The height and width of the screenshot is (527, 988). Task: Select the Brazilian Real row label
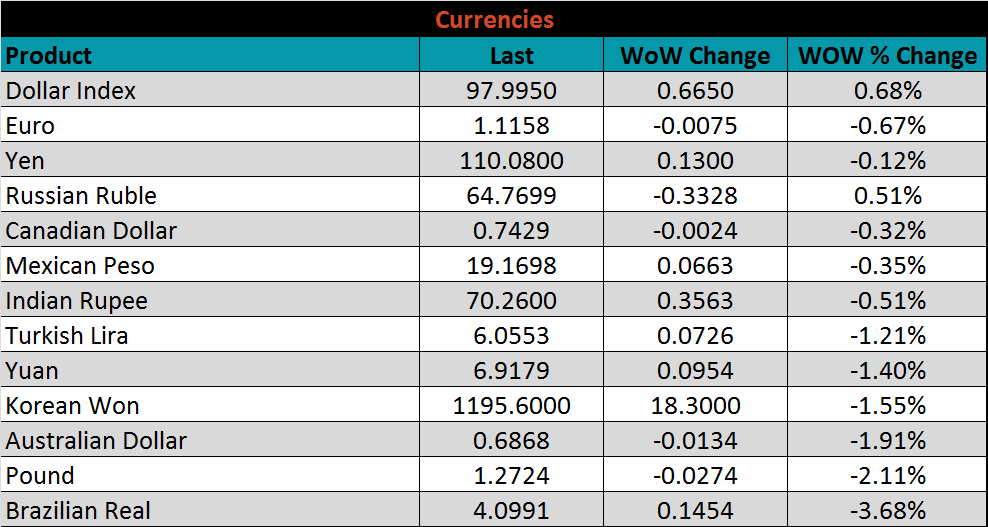tap(78, 511)
